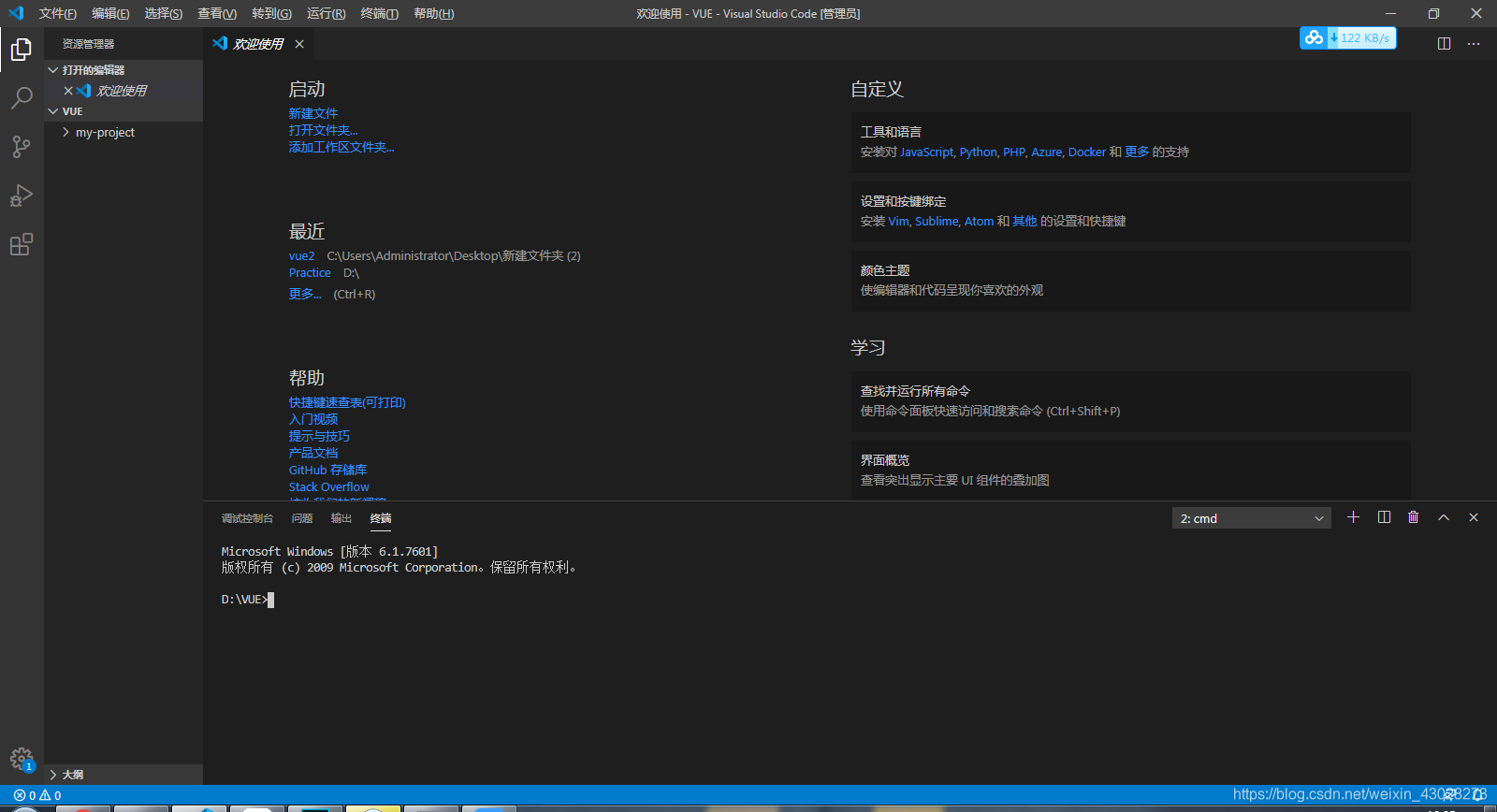
Task: Click the errors and warnings status indicator
Action: (x=37, y=795)
